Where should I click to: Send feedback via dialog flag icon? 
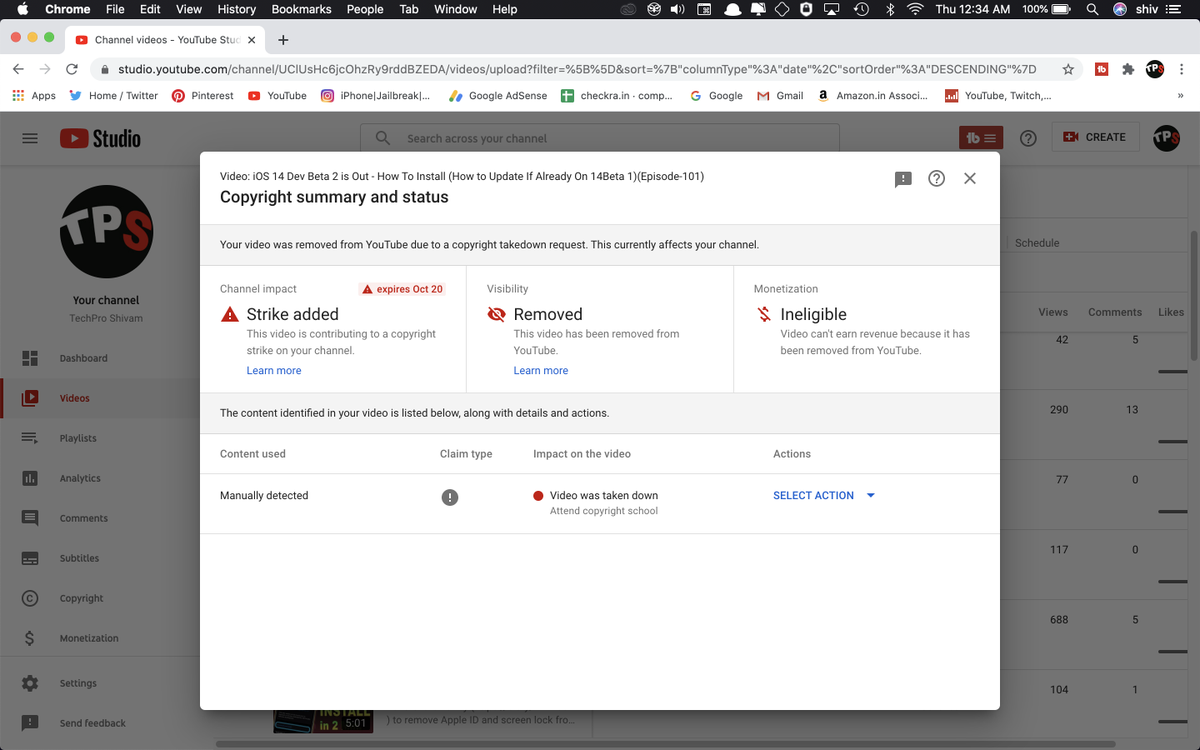click(903, 179)
